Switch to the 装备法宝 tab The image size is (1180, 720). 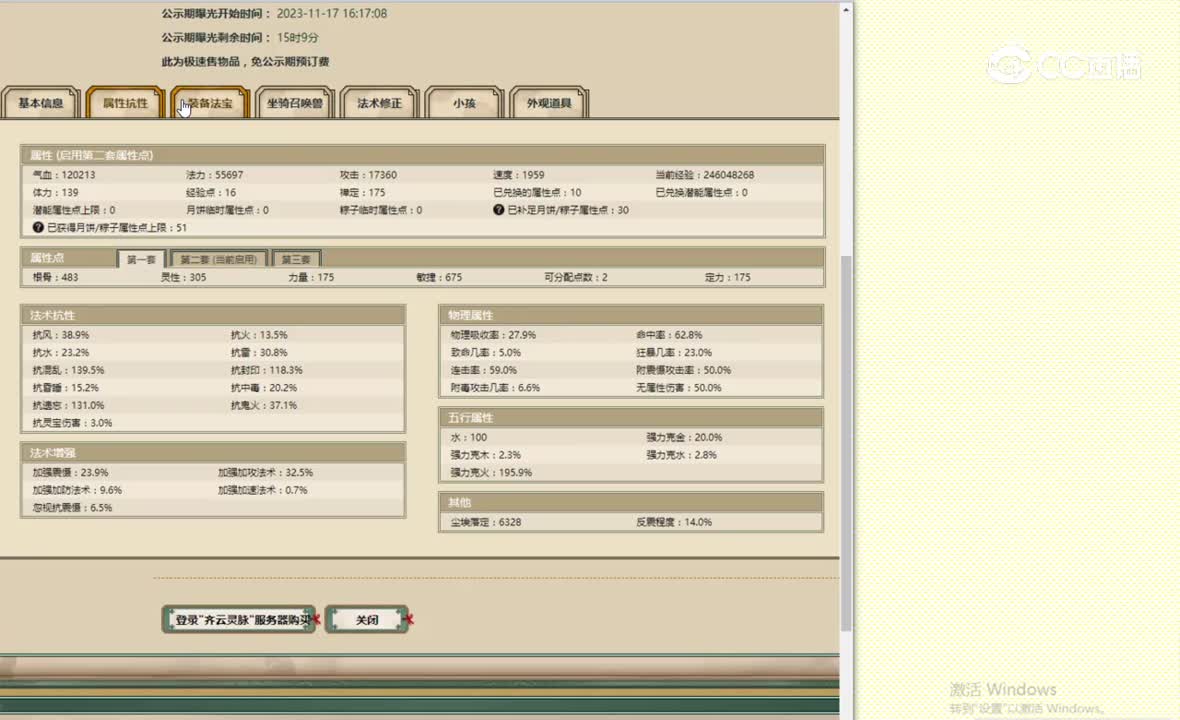210,103
